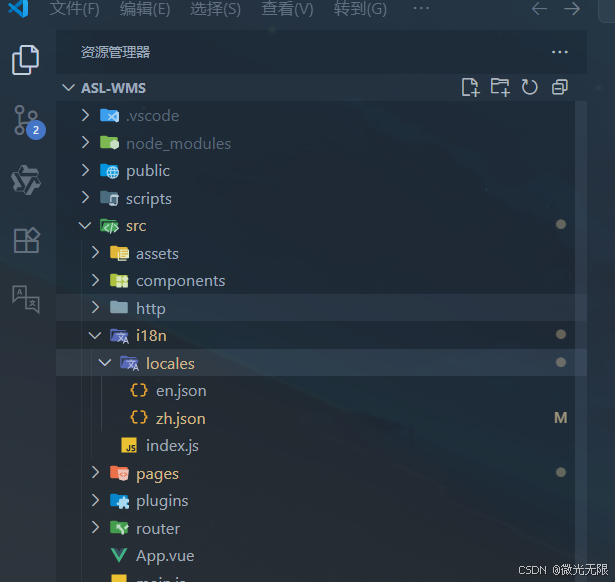Open the Explorer view in activity bar
This screenshot has width=615, height=582.
pyautogui.click(x=25, y=60)
